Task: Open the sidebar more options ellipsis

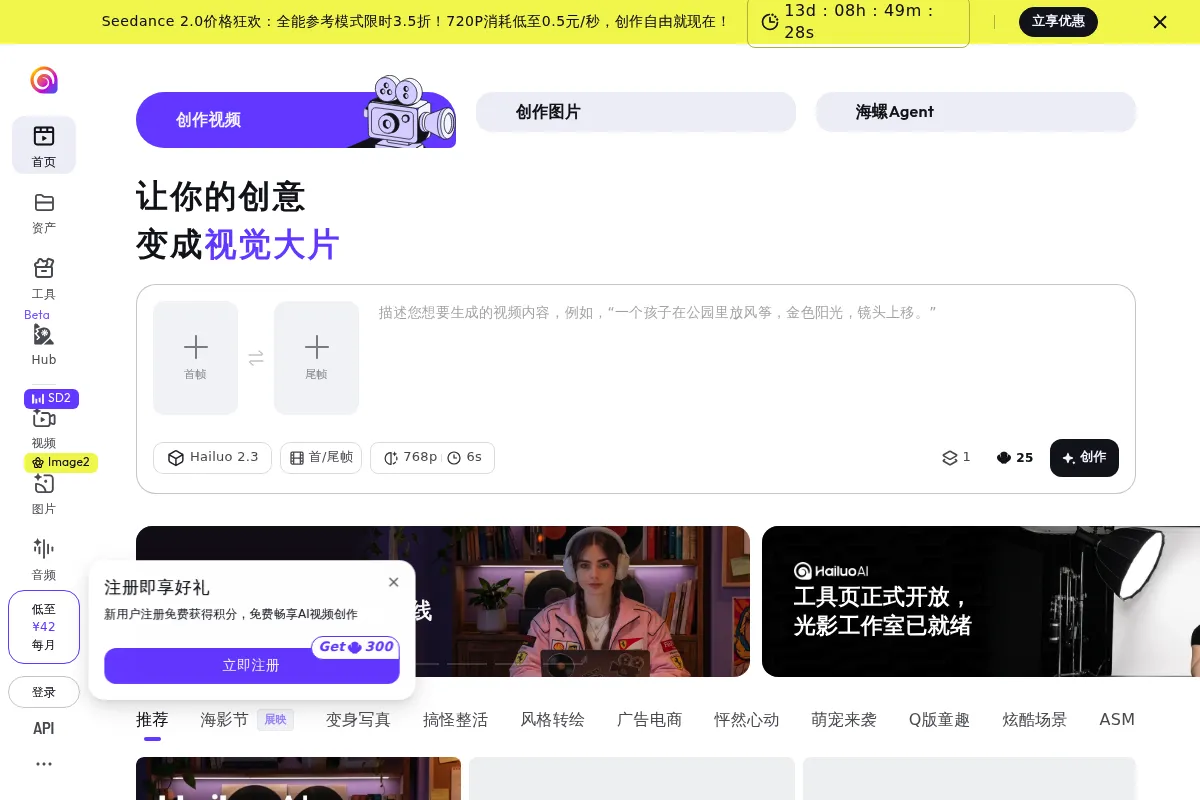Action: point(44,764)
